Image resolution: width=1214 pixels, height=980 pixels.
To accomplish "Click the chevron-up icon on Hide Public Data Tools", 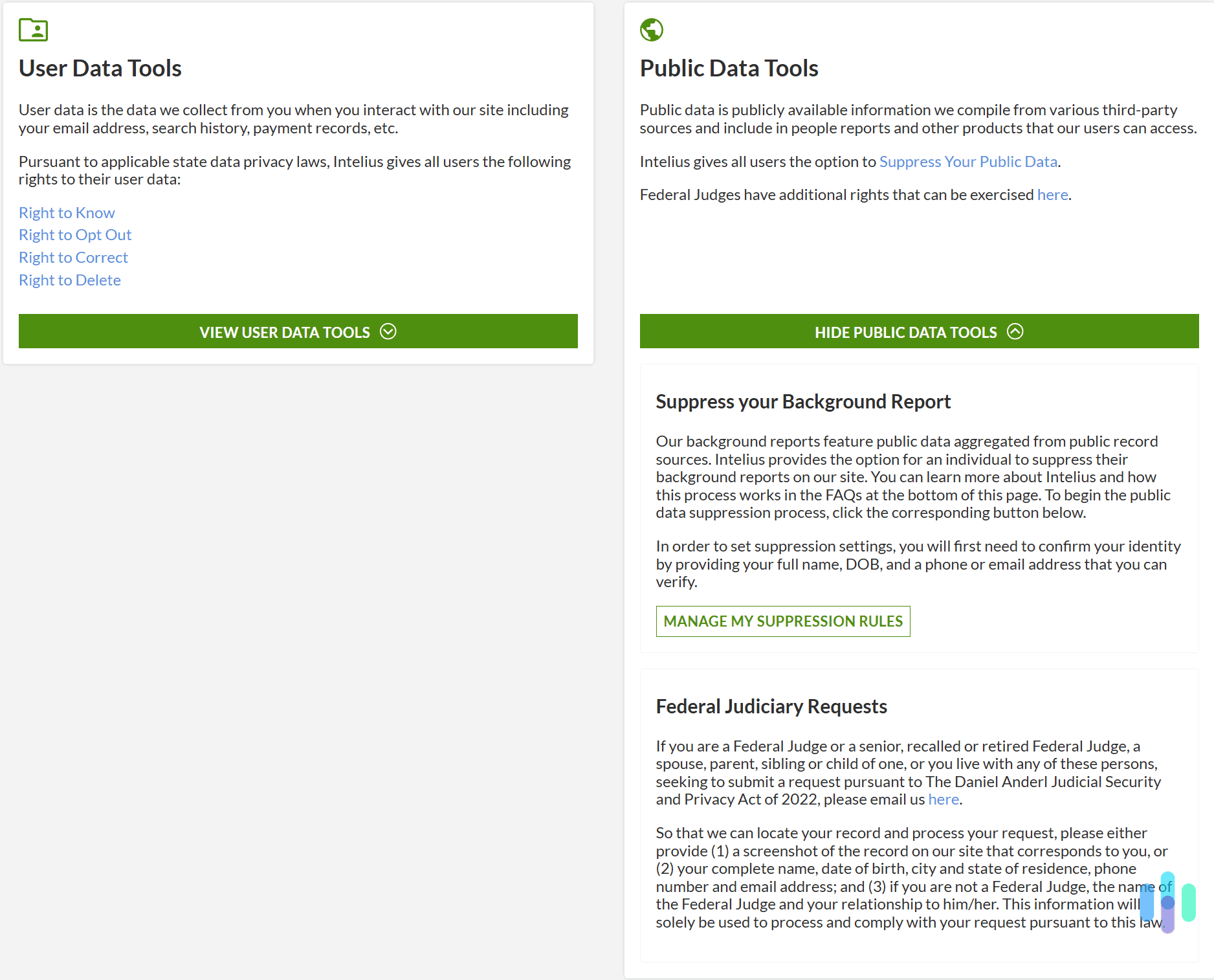I will [1015, 331].
